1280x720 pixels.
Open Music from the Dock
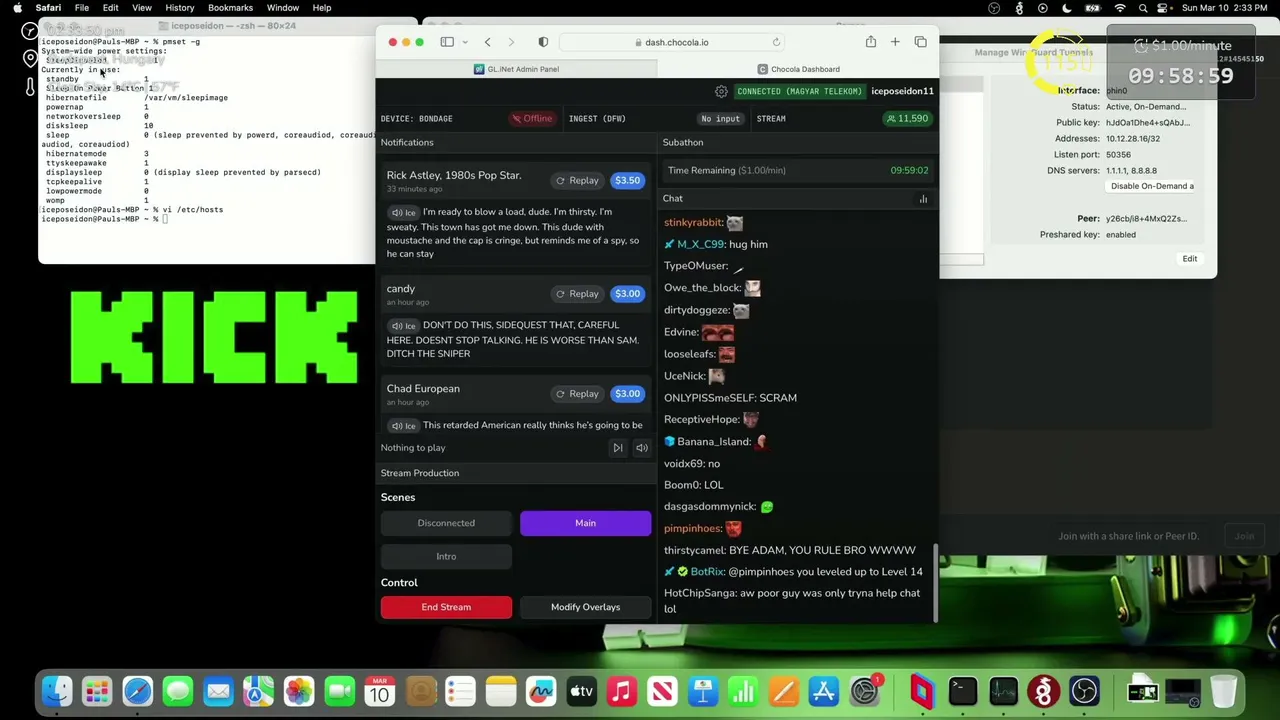(622, 691)
